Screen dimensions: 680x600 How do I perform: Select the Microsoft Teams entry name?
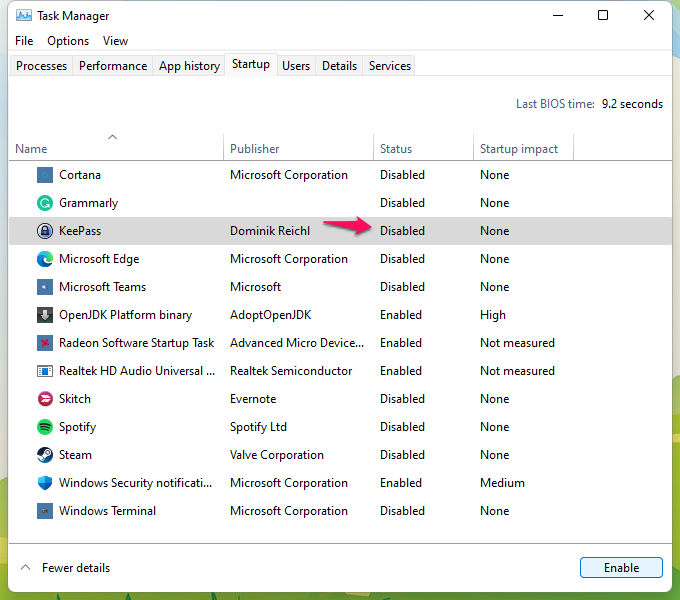(x=102, y=287)
